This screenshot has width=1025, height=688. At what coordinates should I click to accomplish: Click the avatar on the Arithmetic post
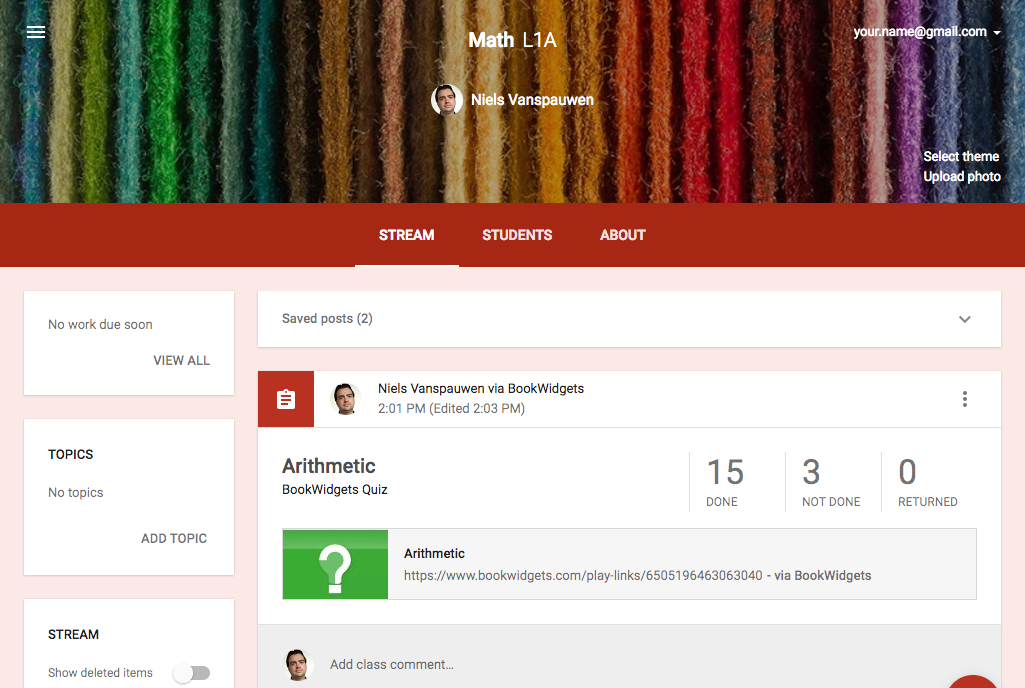point(345,398)
